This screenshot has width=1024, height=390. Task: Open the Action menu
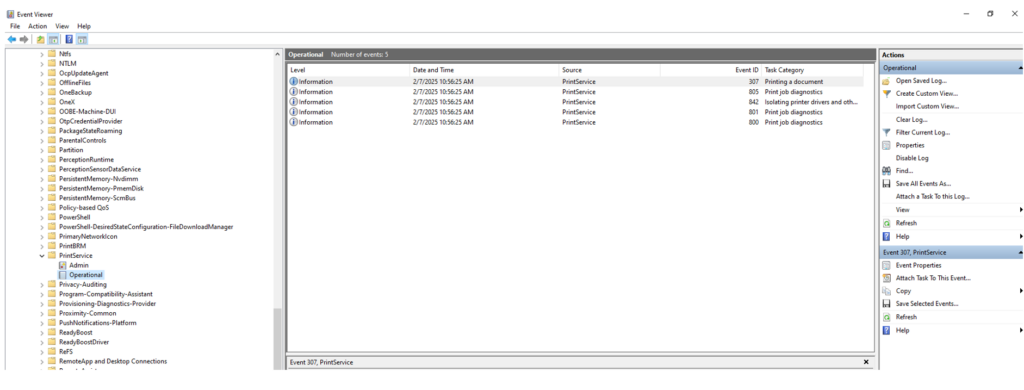click(x=37, y=26)
